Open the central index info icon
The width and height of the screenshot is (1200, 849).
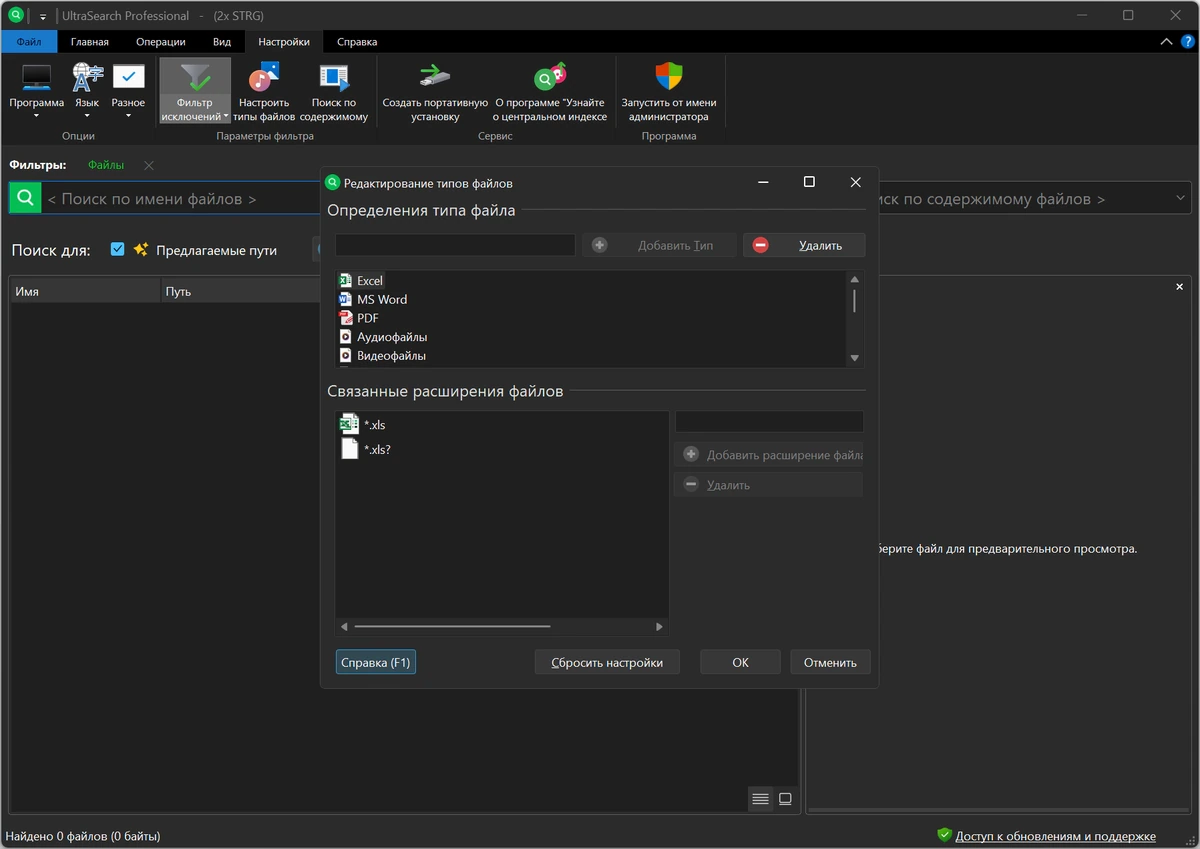(x=550, y=77)
